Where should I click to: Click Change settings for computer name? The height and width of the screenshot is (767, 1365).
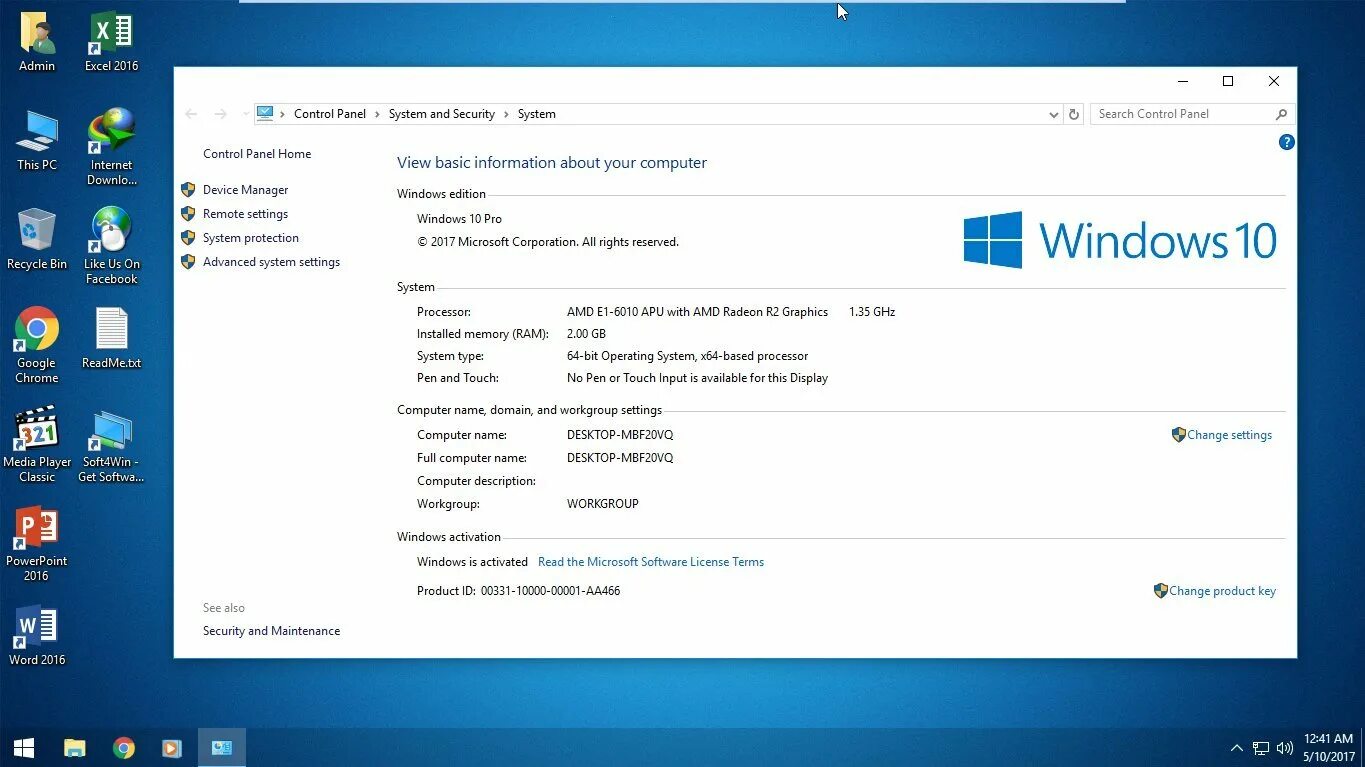tap(1229, 435)
